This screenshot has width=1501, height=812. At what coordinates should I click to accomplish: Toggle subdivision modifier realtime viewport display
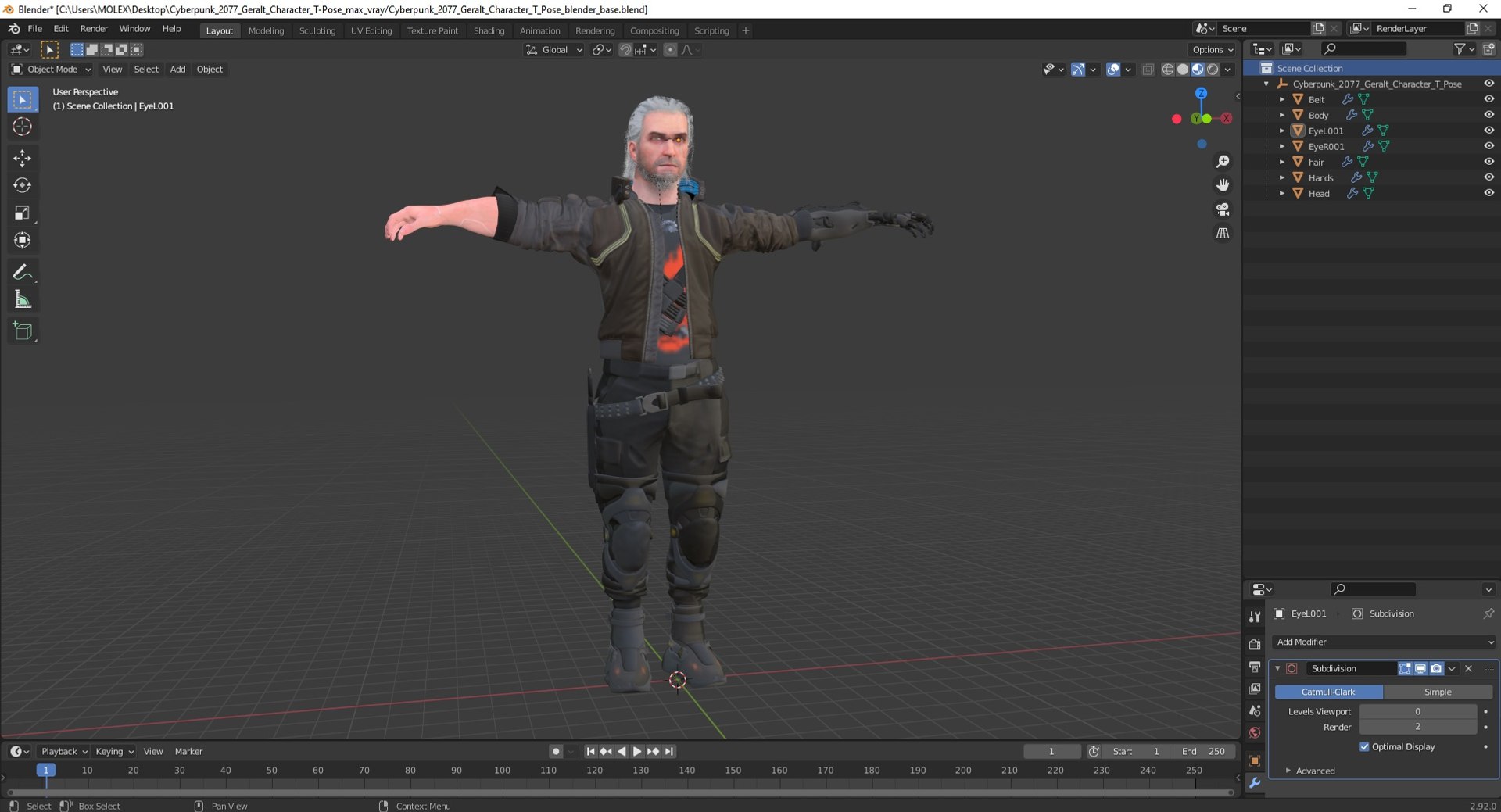pos(1420,669)
